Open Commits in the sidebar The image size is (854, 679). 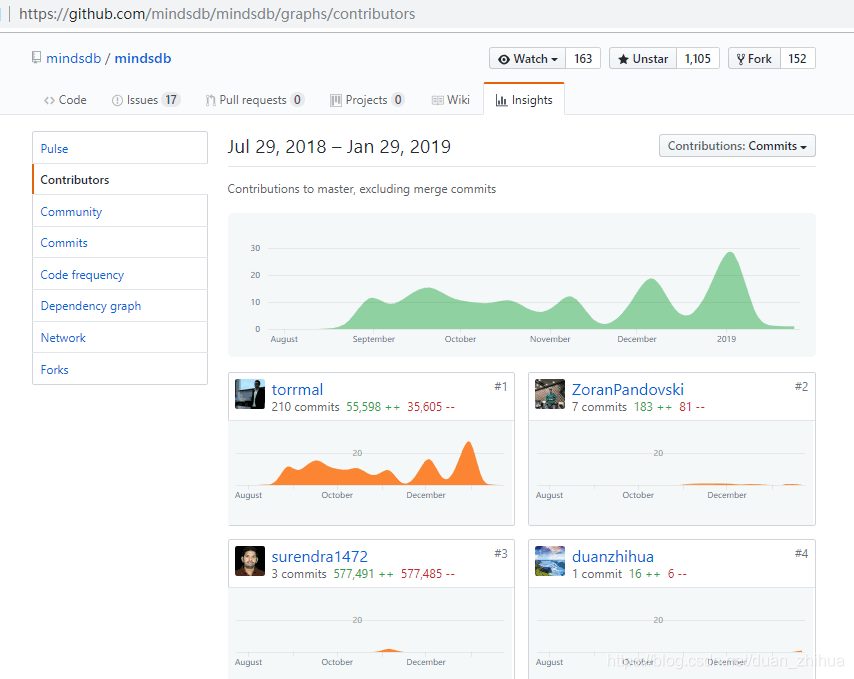pyautogui.click(x=120, y=243)
